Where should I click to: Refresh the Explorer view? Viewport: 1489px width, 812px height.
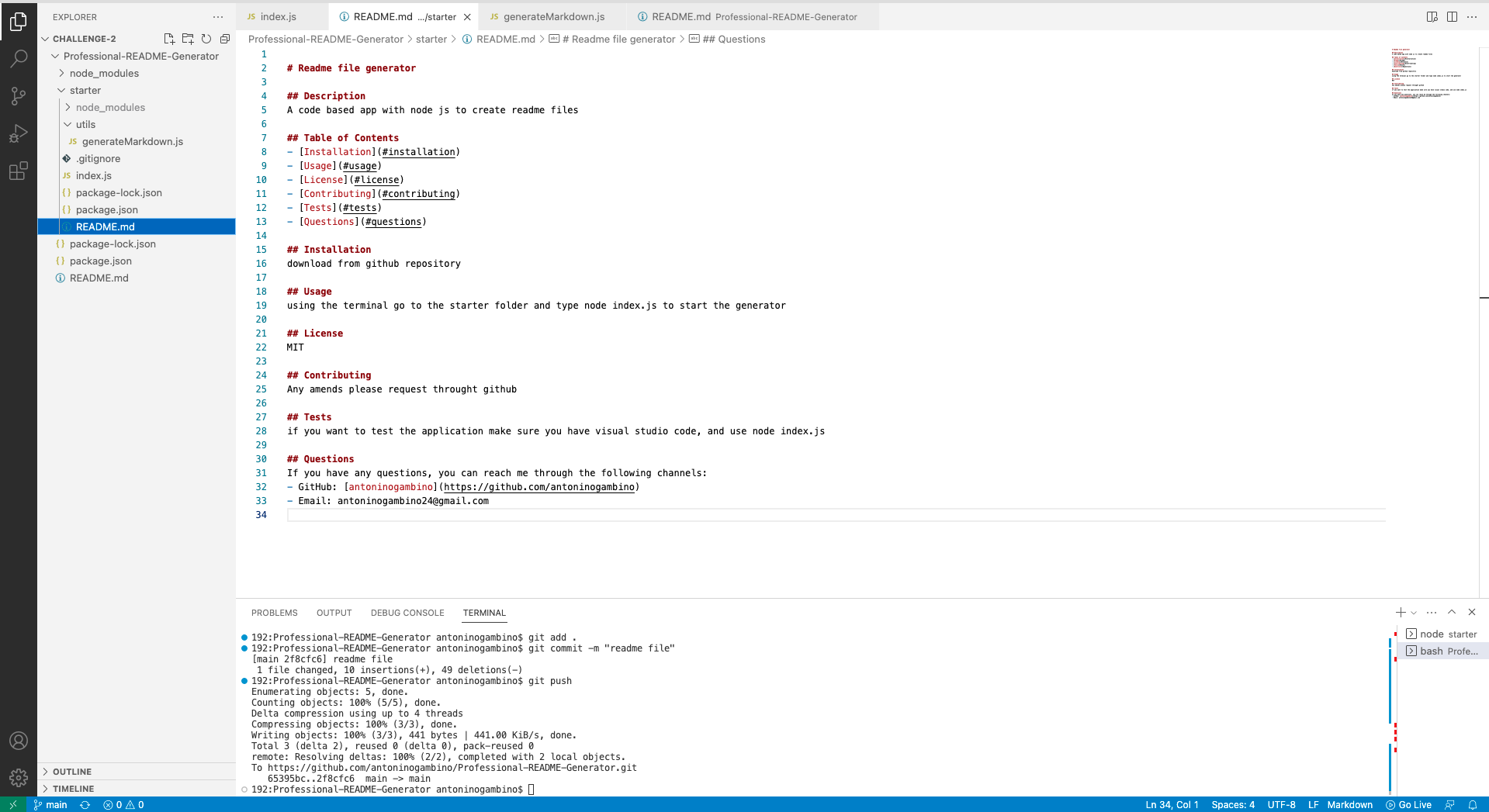coord(206,38)
